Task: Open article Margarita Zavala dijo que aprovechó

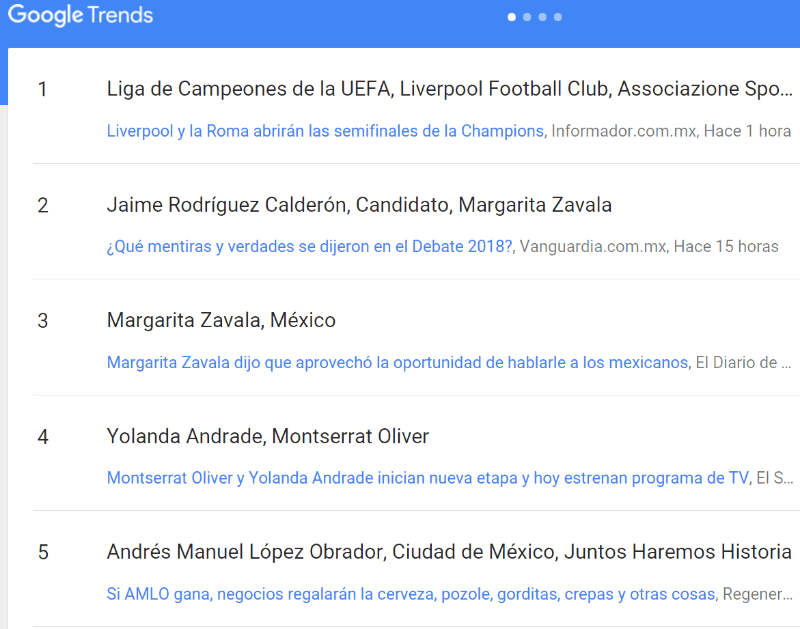Action: [397, 362]
